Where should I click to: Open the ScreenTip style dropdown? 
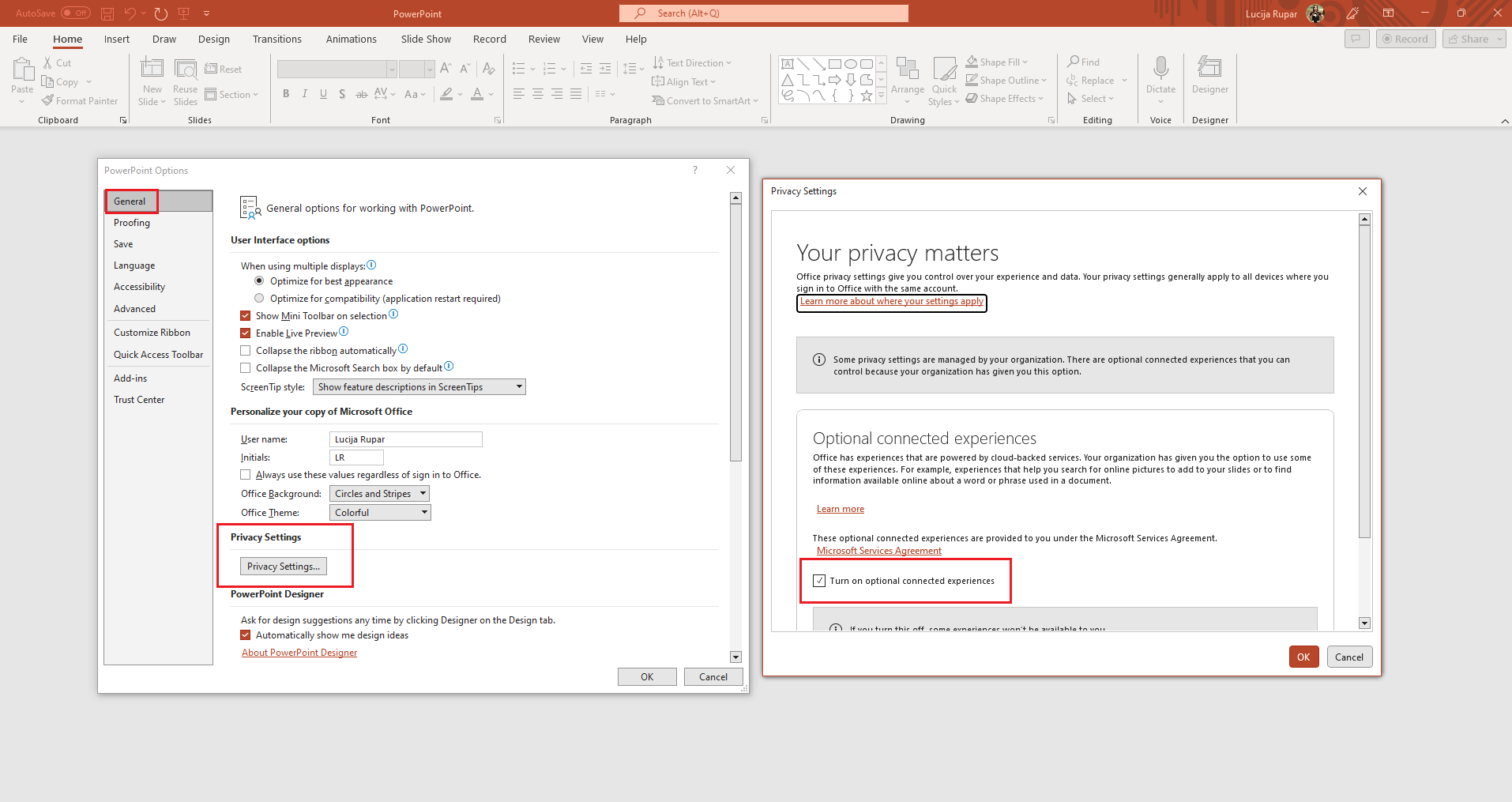(419, 386)
